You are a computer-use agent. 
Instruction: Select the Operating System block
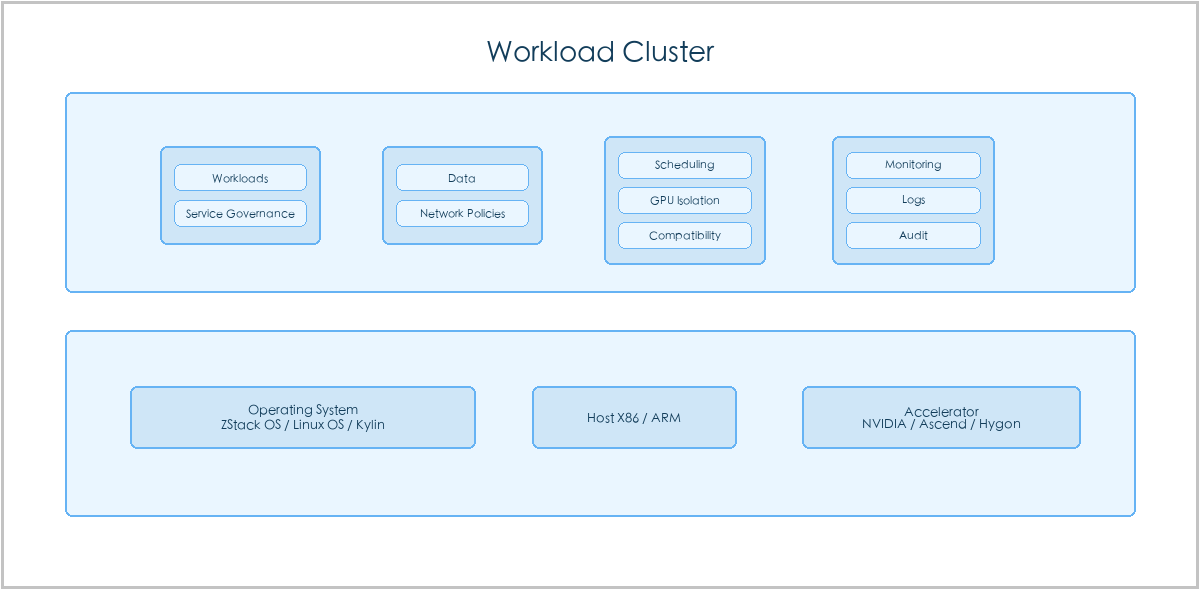pos(303,417)
